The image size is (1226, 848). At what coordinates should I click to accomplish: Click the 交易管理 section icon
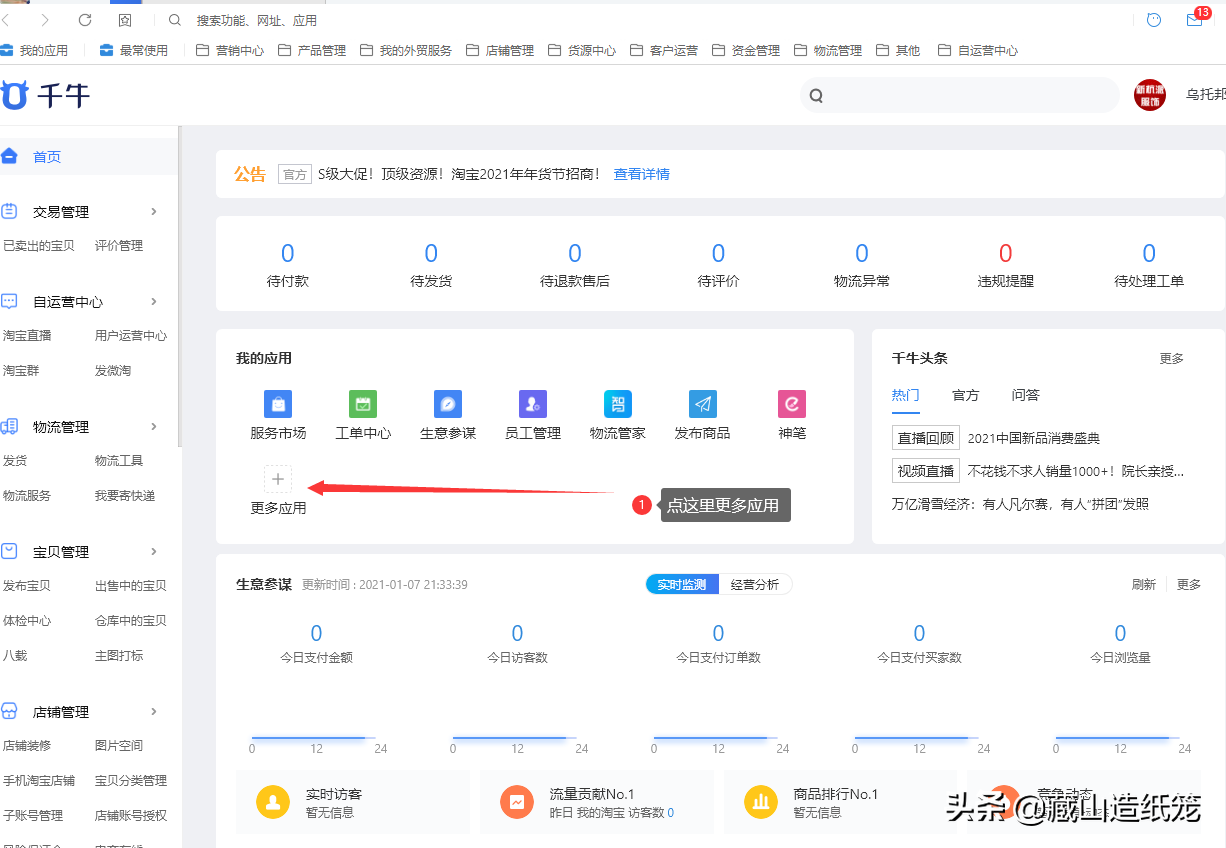click(10, 211)
